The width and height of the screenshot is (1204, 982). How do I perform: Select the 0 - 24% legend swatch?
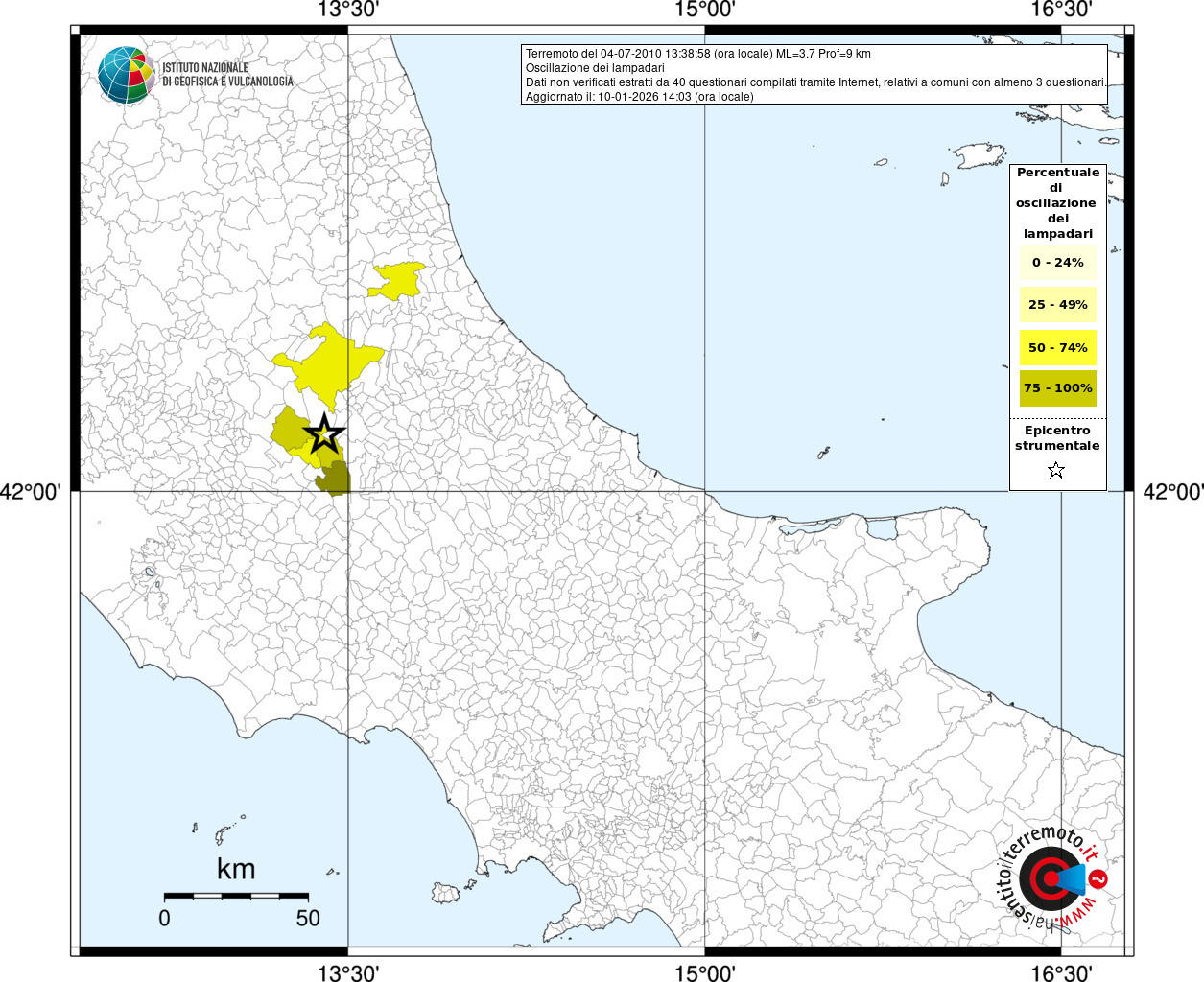pos(1058,262)
